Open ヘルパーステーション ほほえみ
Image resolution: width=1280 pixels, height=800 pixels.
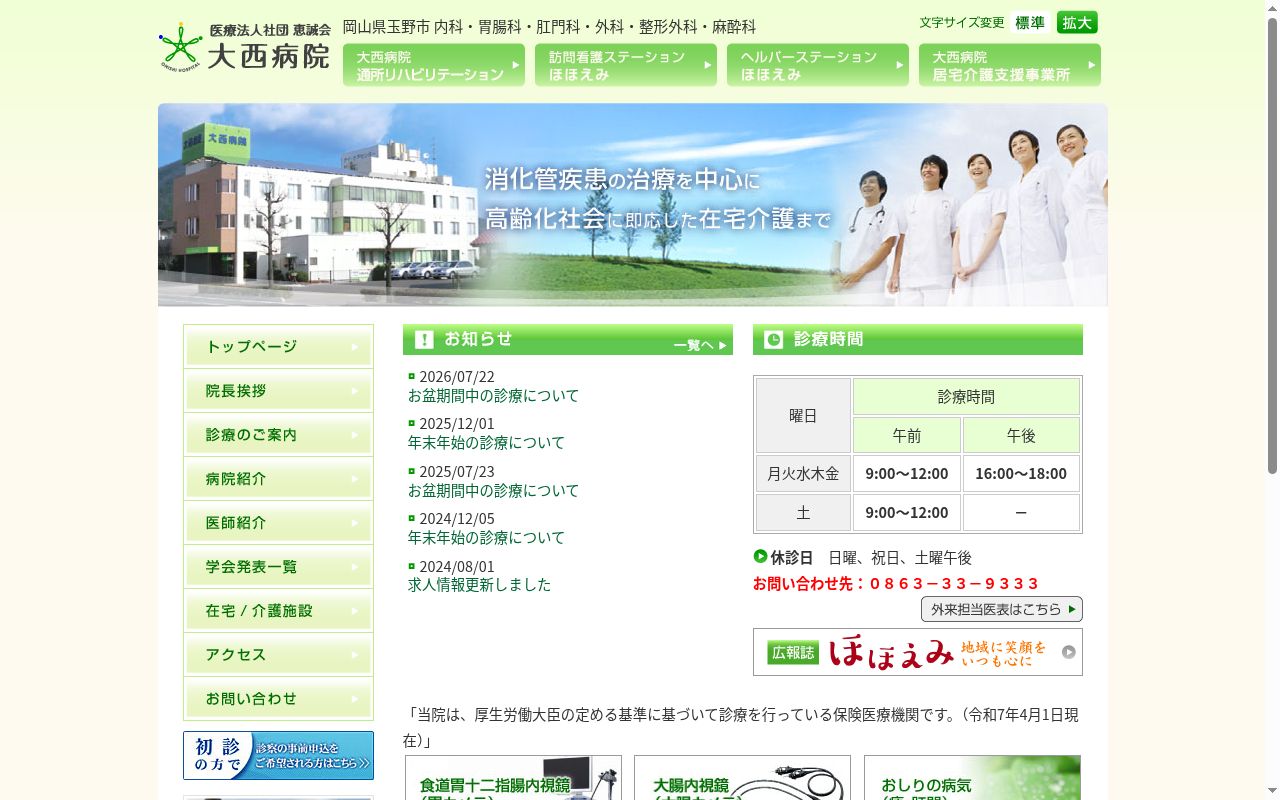click(818, 65)
